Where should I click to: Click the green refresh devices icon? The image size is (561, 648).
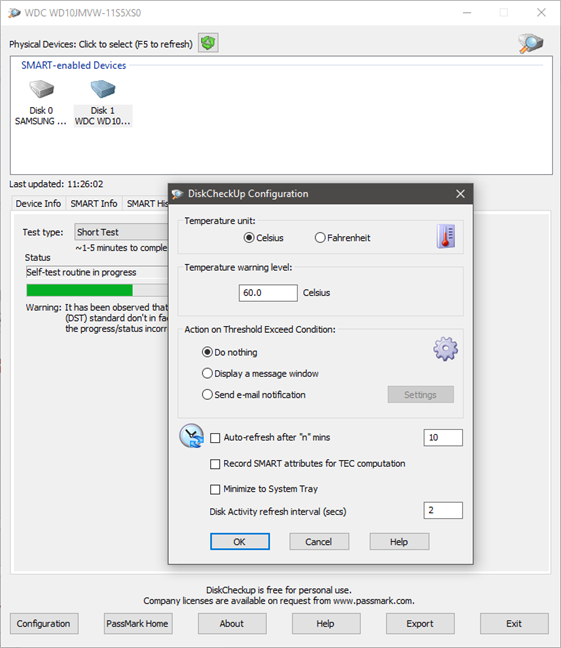click(208, 43)
